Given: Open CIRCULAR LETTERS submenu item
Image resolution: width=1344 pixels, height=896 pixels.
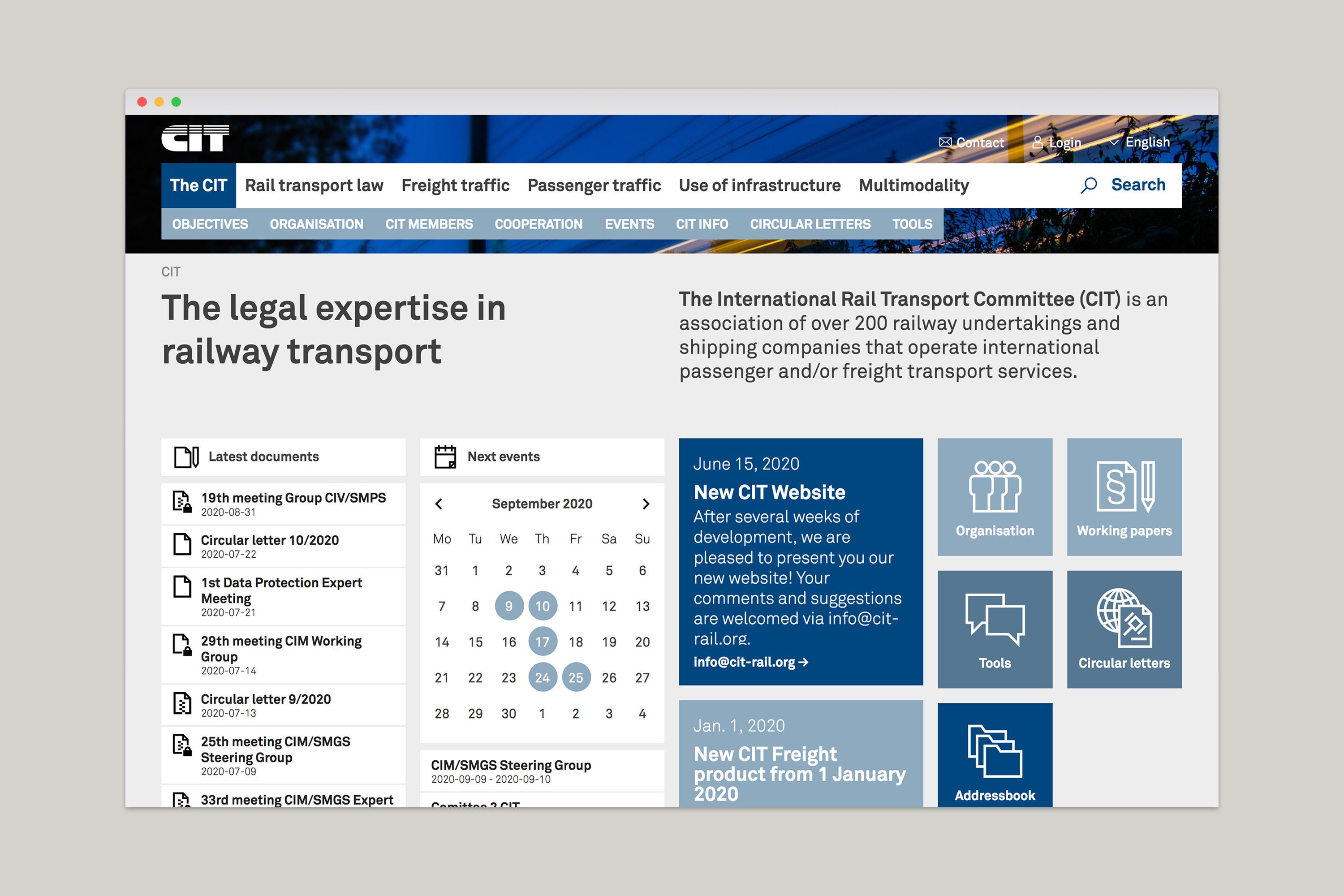Looking at the screenshot, I should pyautogui.click(x=810, y=224).
